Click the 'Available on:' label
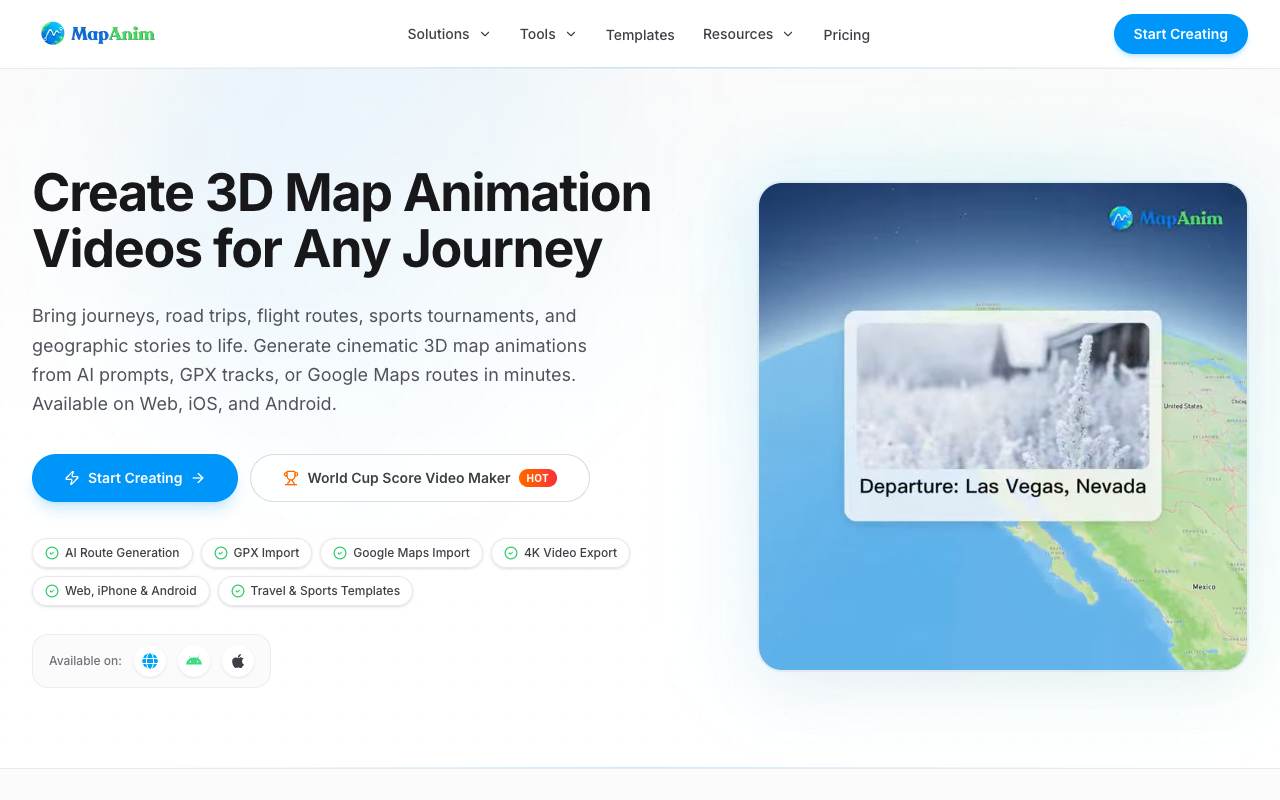The image size is (1280, 800). pyautogui.click(x=85, y=661)
